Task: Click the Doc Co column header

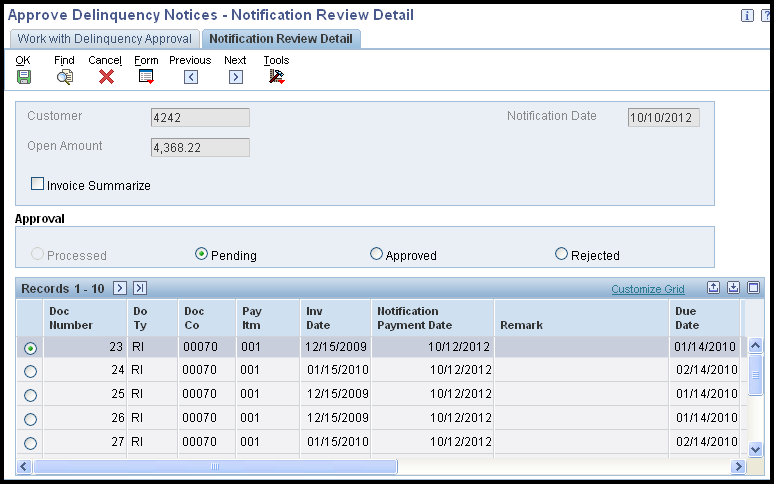Action: 207,318
